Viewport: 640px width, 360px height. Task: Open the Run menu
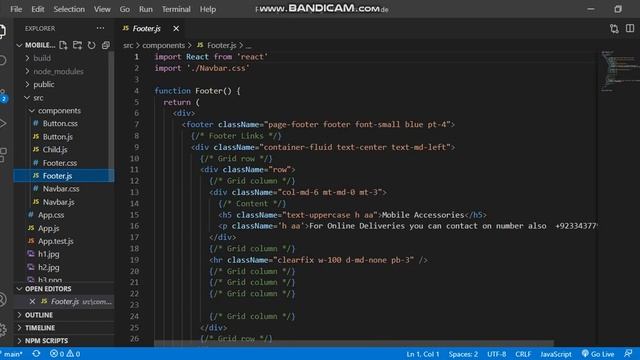tap(145, 9)
